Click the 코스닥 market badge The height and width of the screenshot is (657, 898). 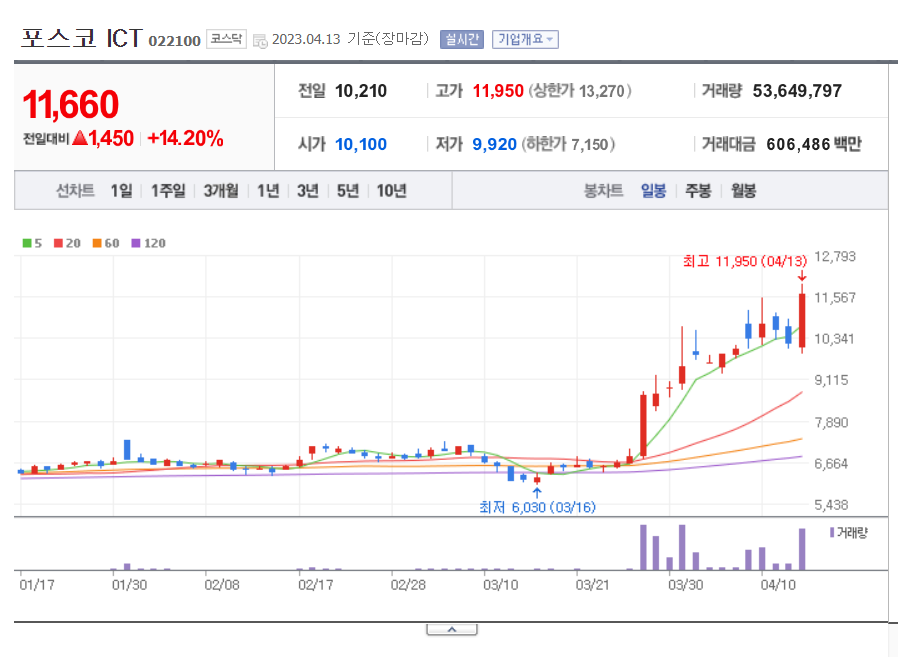(226, 39)
